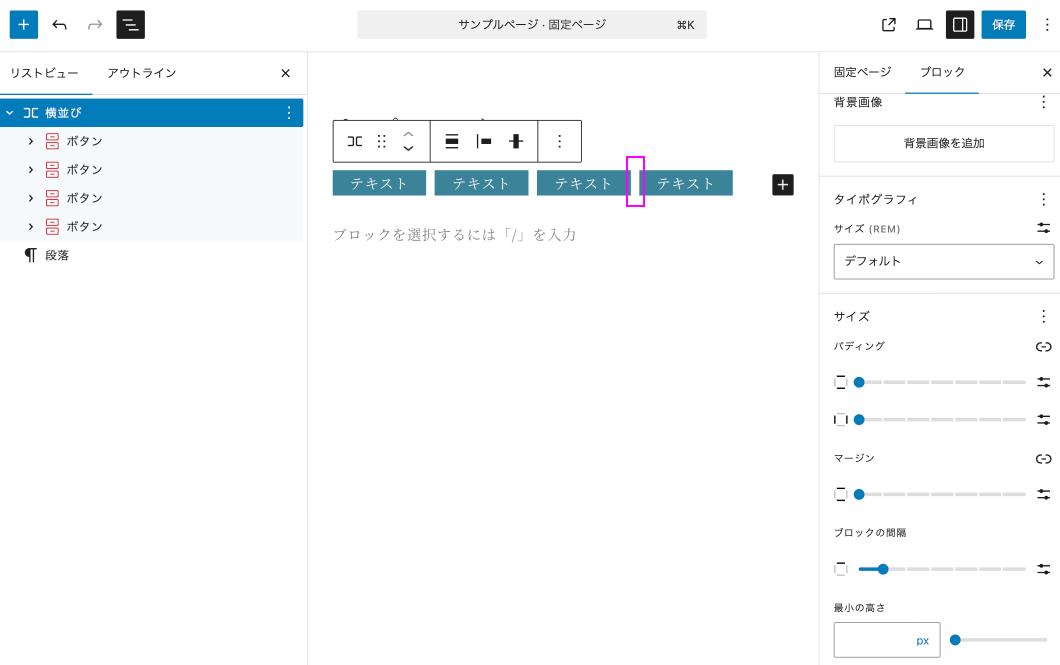Click the vertical alignment toolbar icon
Screen dimensions: 1060x665
tap(516, 141)
